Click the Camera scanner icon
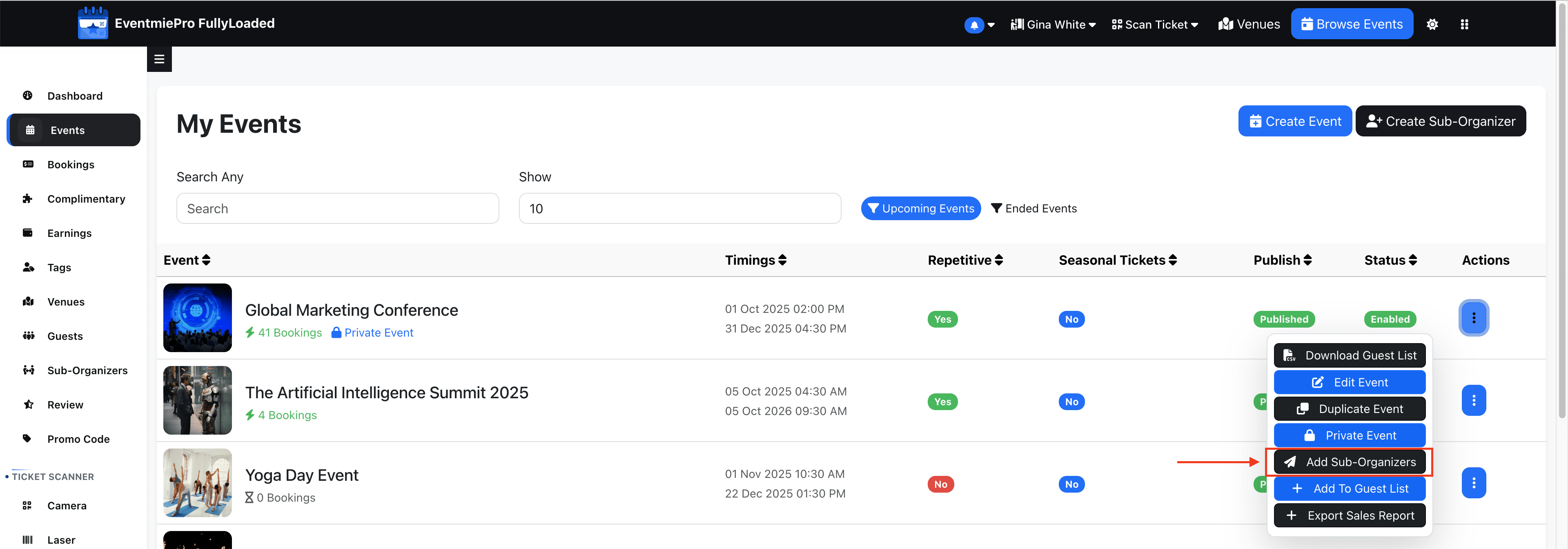1568x549 pixels. (x=27, y=505)
